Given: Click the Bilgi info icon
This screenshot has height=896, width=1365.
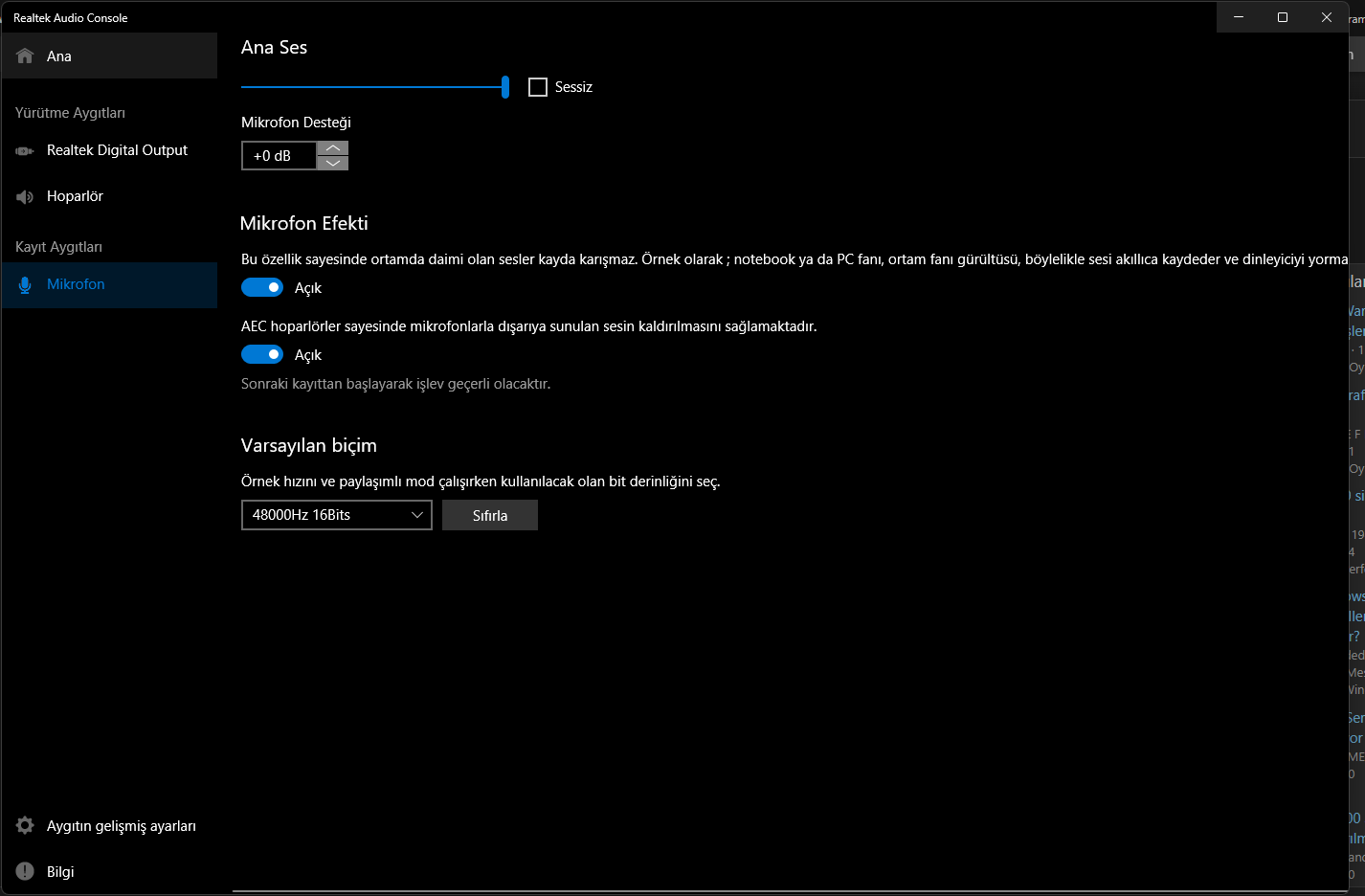Looking at the screenshot, I should 25,871.
